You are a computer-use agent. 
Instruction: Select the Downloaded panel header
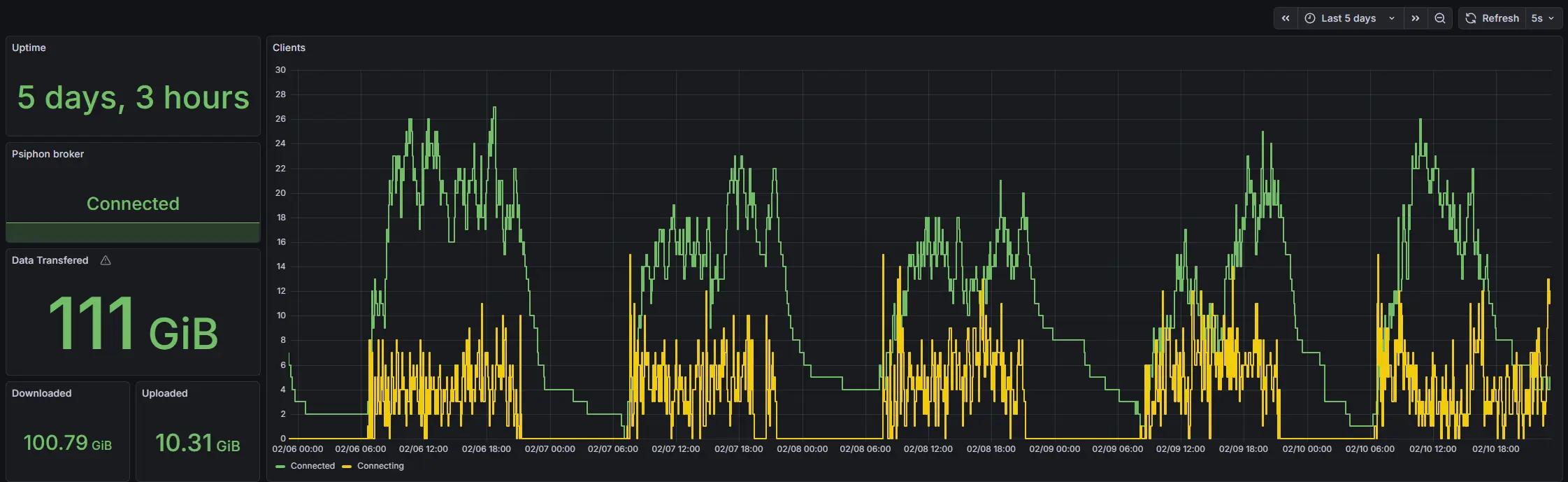coord(41,393)
